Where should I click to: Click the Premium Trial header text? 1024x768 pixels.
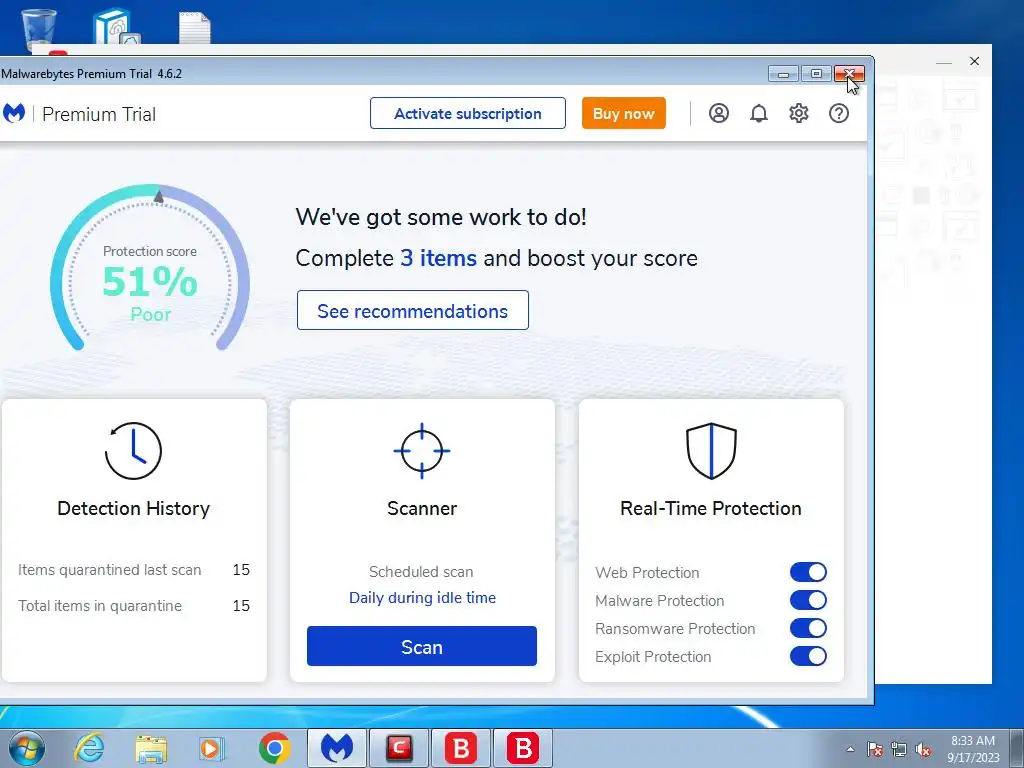coord(99,114)
